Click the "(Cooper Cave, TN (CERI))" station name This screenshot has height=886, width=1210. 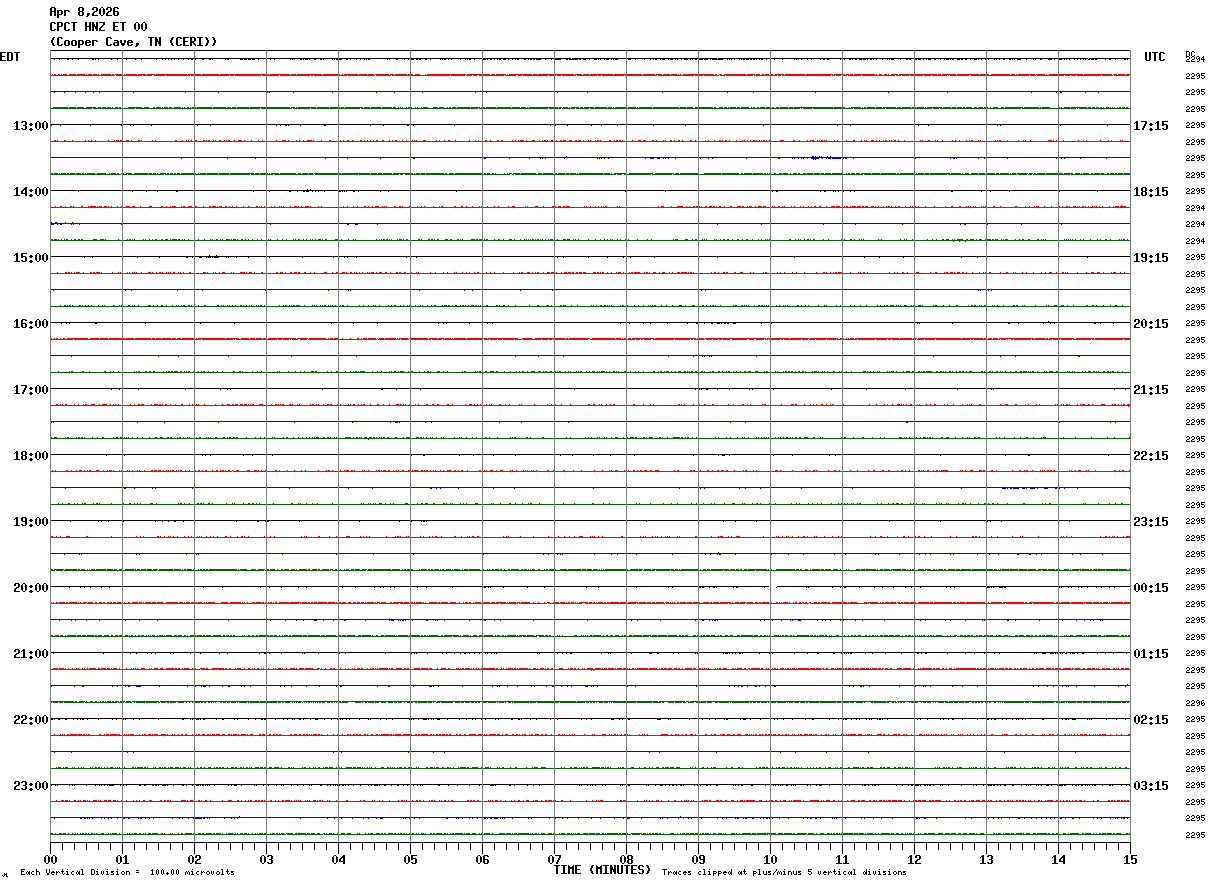133,42
